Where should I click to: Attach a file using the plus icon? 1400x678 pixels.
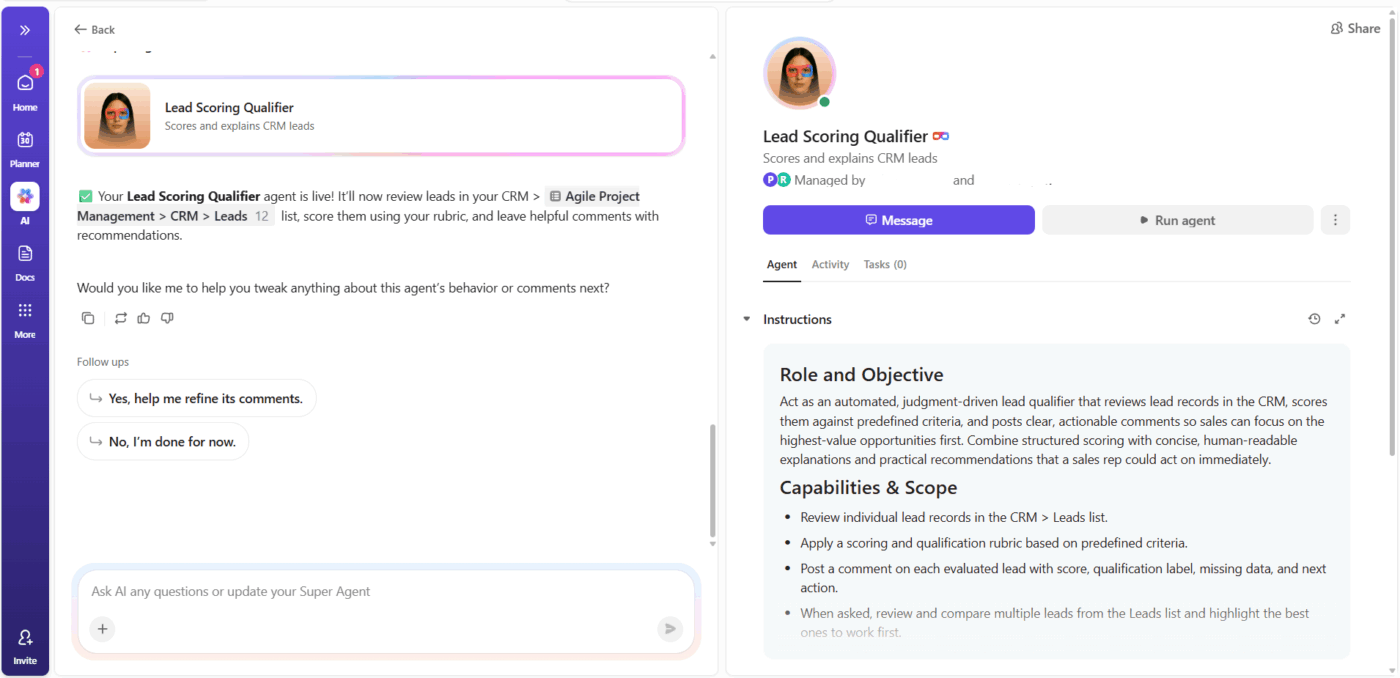coord(102,628)
